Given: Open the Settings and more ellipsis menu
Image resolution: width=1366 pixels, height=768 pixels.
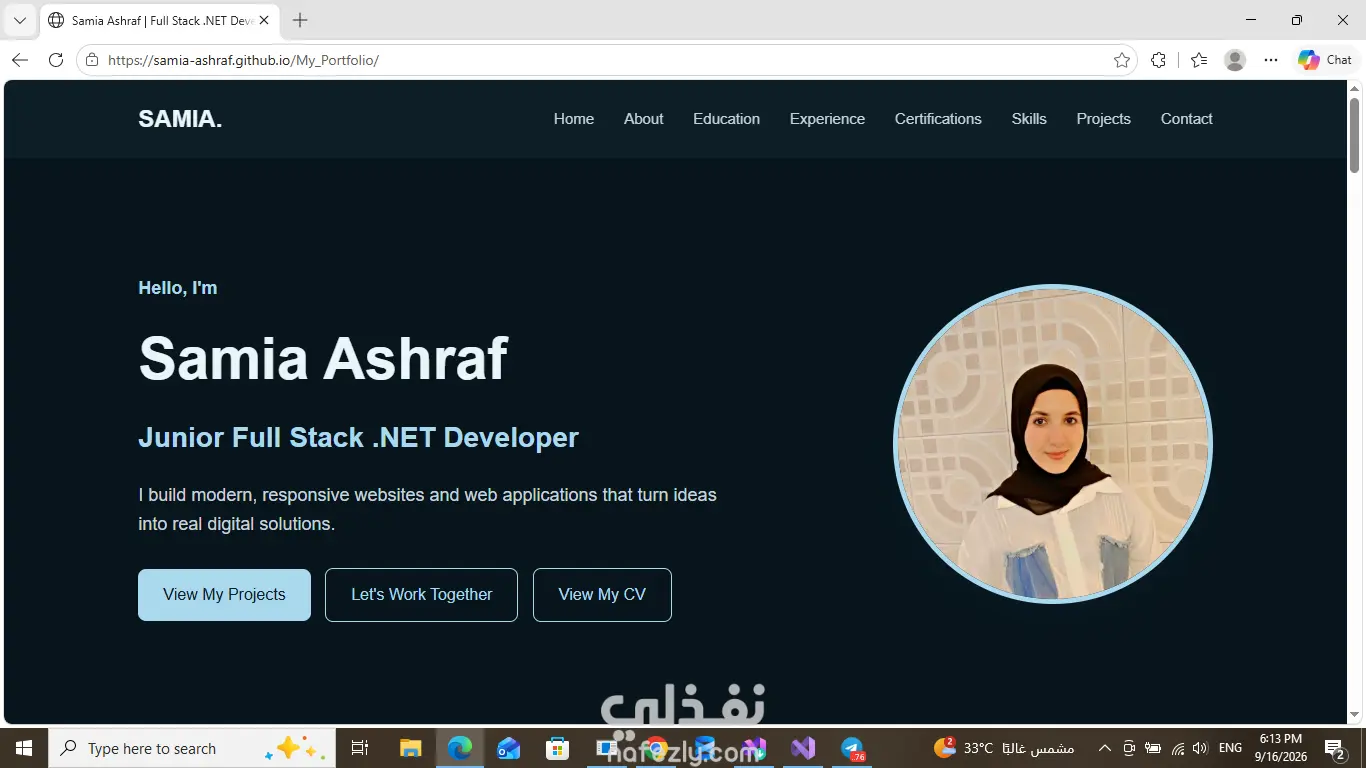Looking at the screenshot, I should (x=1271, y=60).
